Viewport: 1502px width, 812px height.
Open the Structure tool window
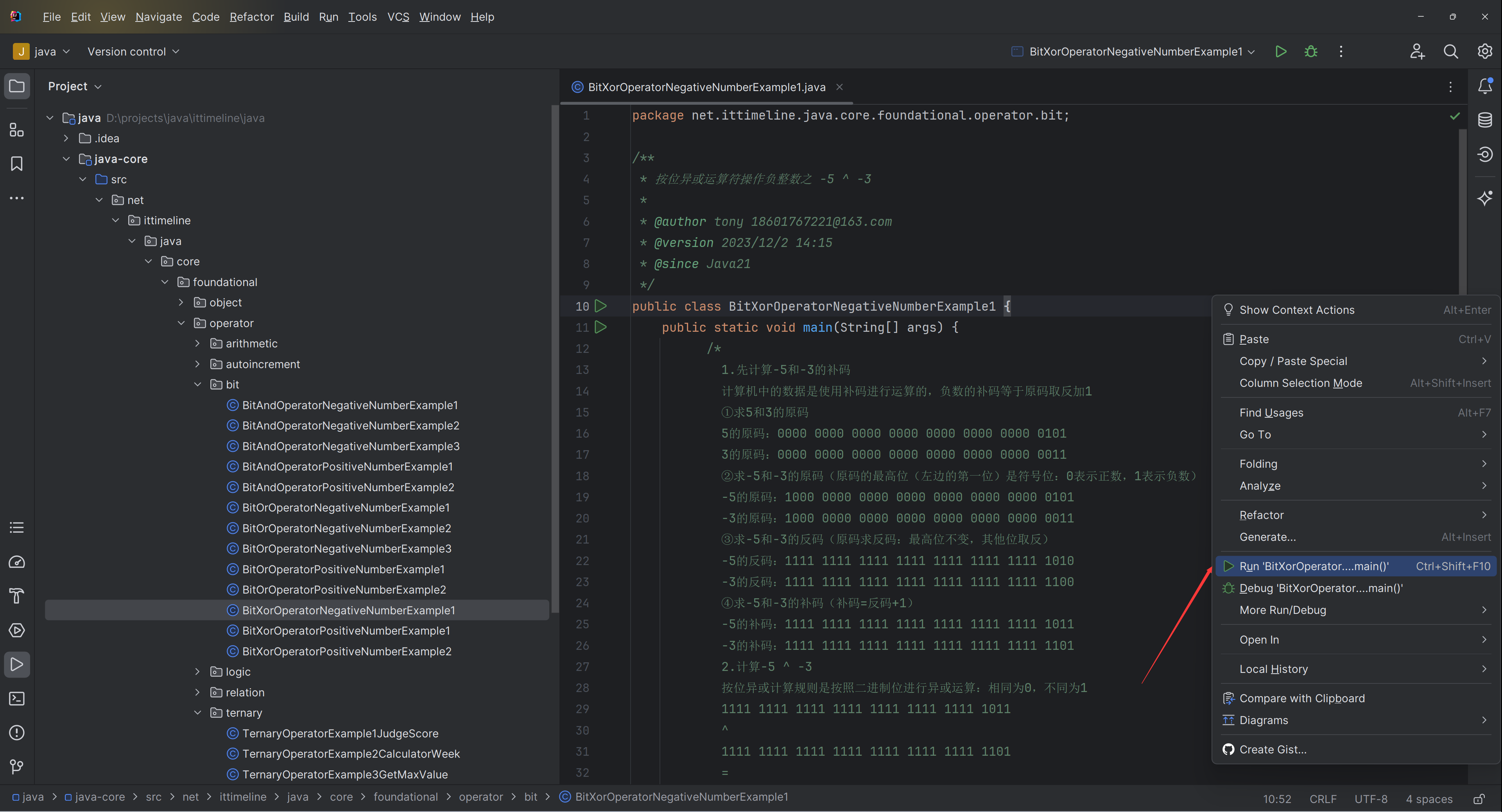click(17, 129)
